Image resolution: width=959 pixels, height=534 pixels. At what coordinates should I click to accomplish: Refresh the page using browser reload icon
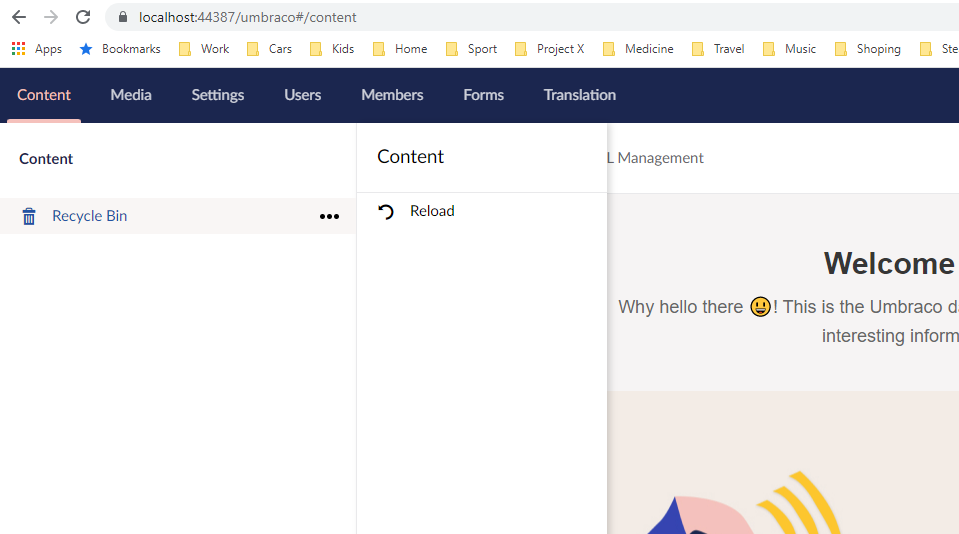83,17
